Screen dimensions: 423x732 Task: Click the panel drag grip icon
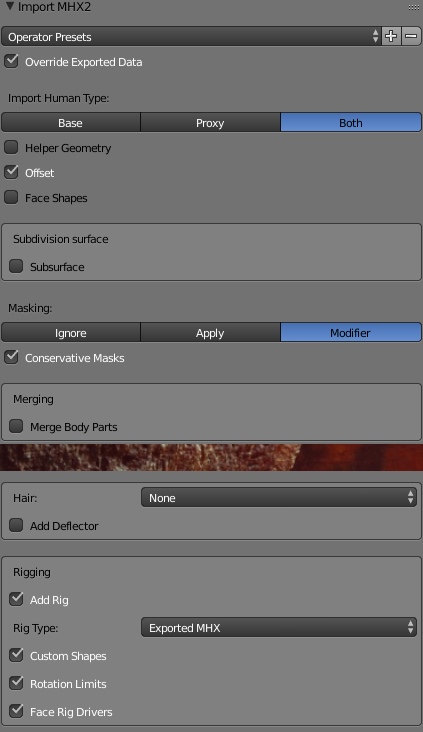(x=413, y=7)
